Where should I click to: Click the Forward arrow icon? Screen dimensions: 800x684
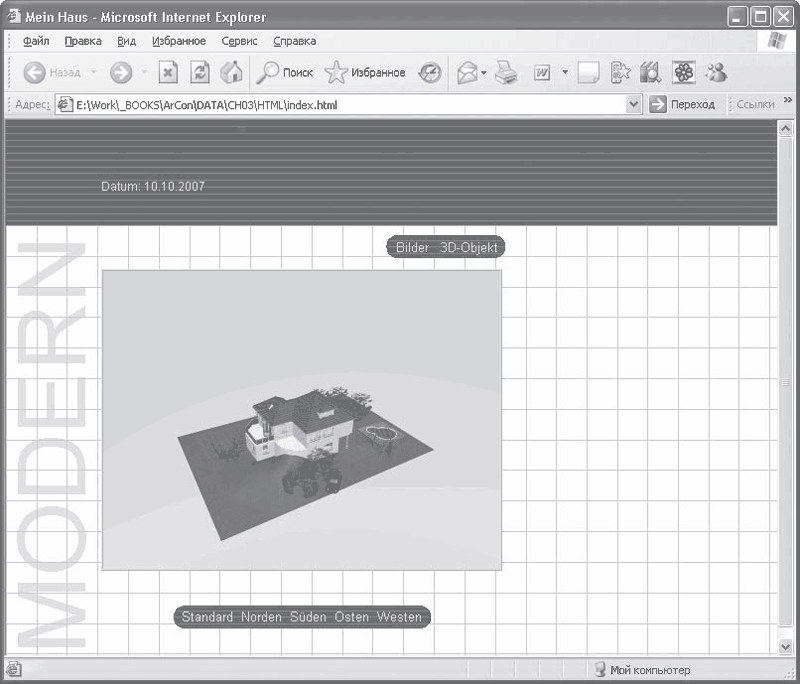(121, 73)
